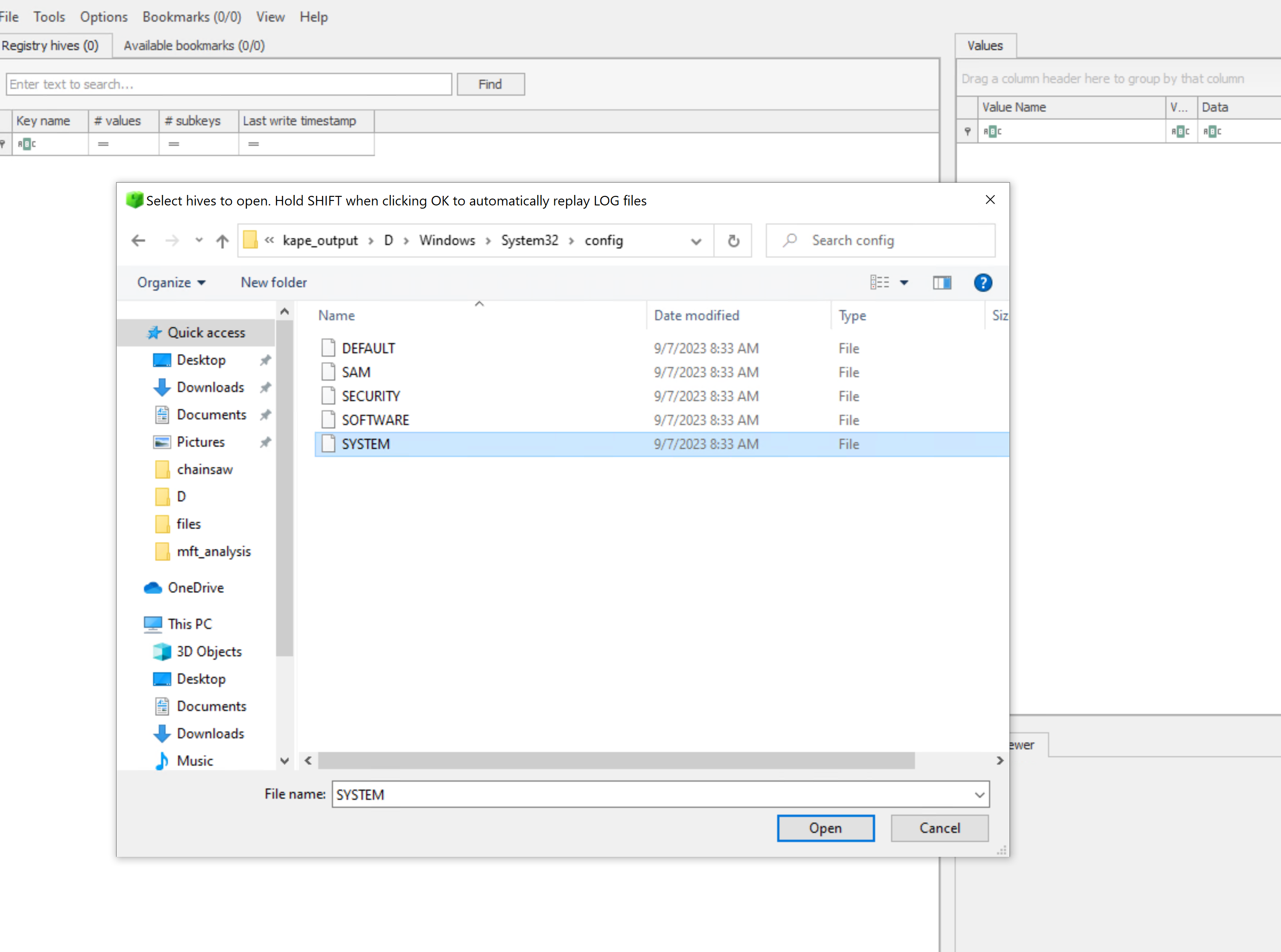Click the forward navigation arrow
Viewport: 1281px width, 952px height.
172,241
